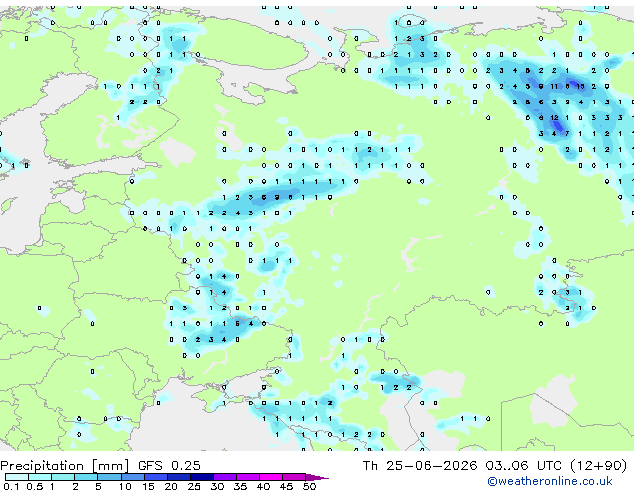The height and width of the screenshot is (490, 634).
Task: Click the '11' precipitation value on the map
Action: tap(554, 86)
